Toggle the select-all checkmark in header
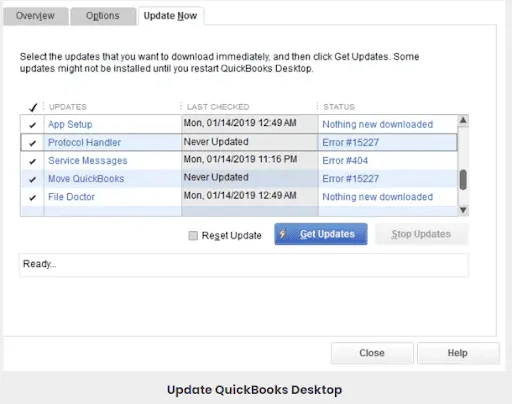Image resolution: width=512 pixels, height=404 pixels. 33,107
